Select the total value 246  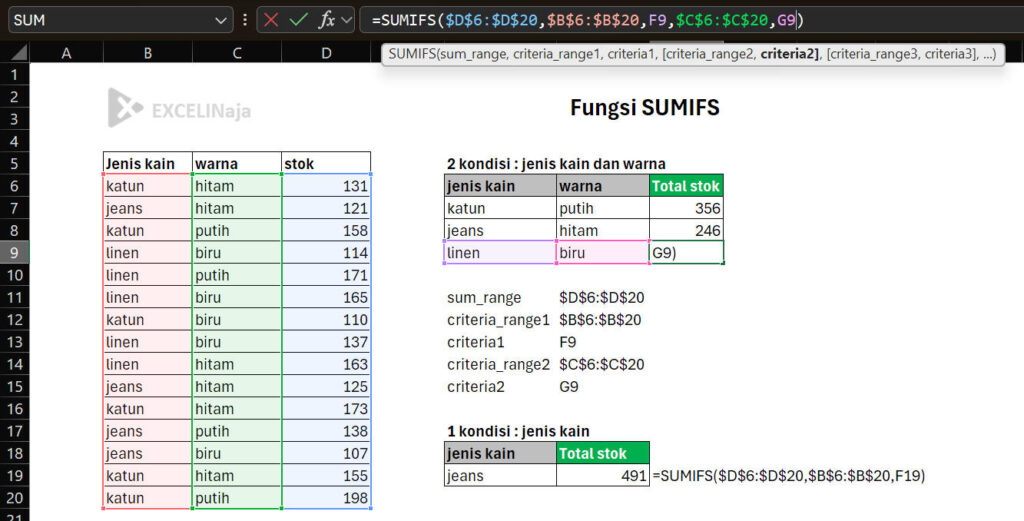[x=686, y=230]
